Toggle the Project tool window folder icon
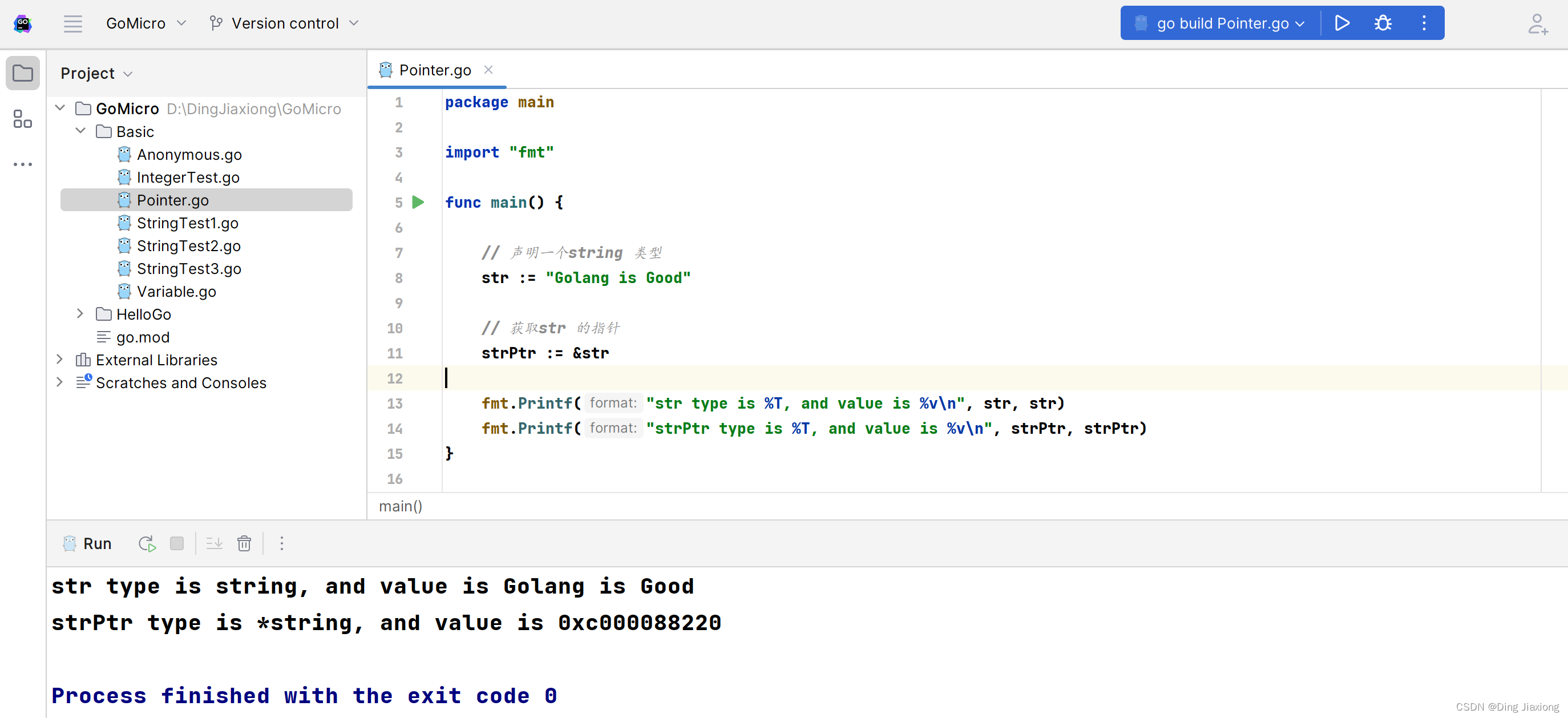Image resolution: width=1568 pixels, height=718 pixels. tap(22, 73)
